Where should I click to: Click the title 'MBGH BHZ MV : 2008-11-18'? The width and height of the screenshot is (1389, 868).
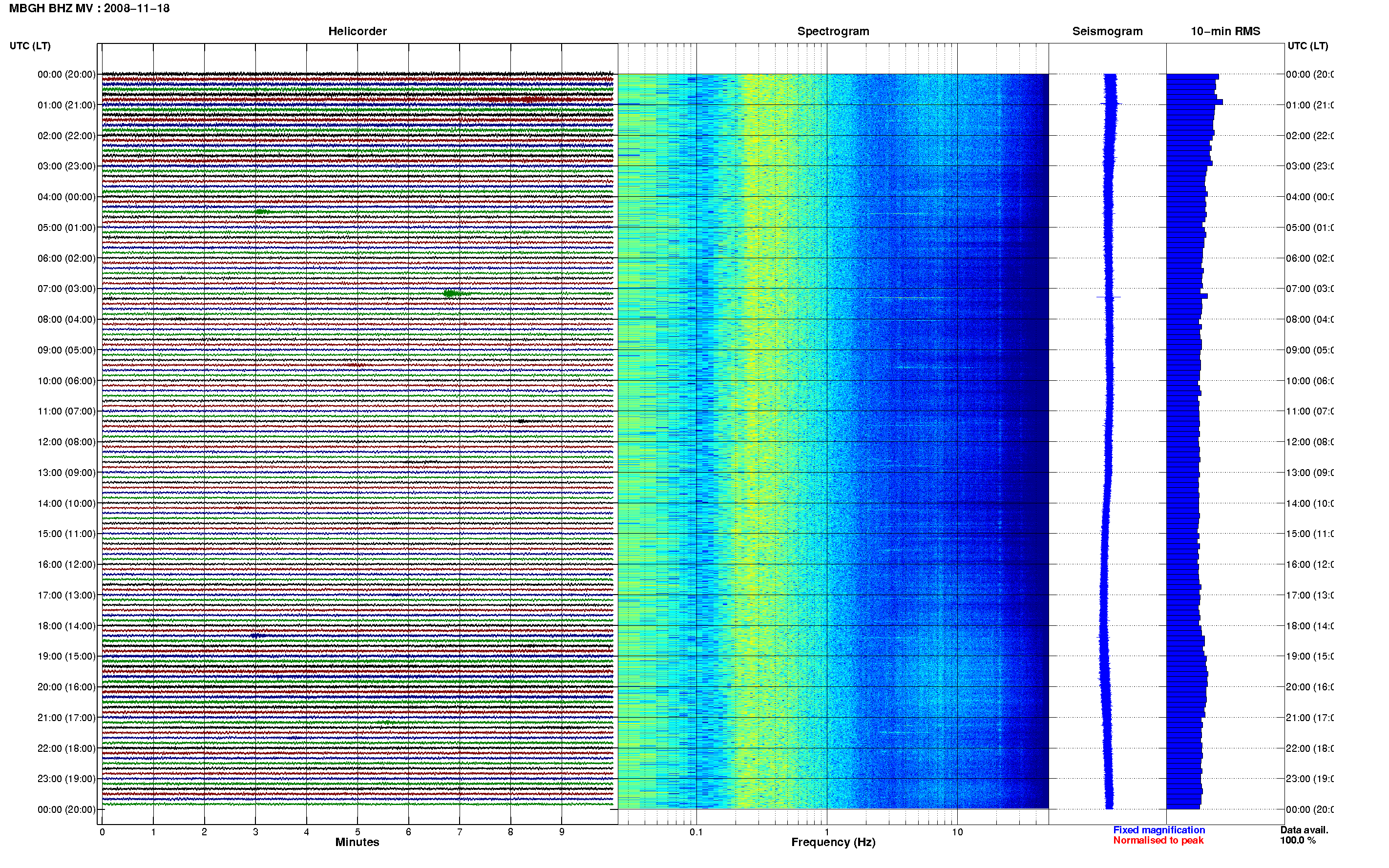click(x=89, y=9)
